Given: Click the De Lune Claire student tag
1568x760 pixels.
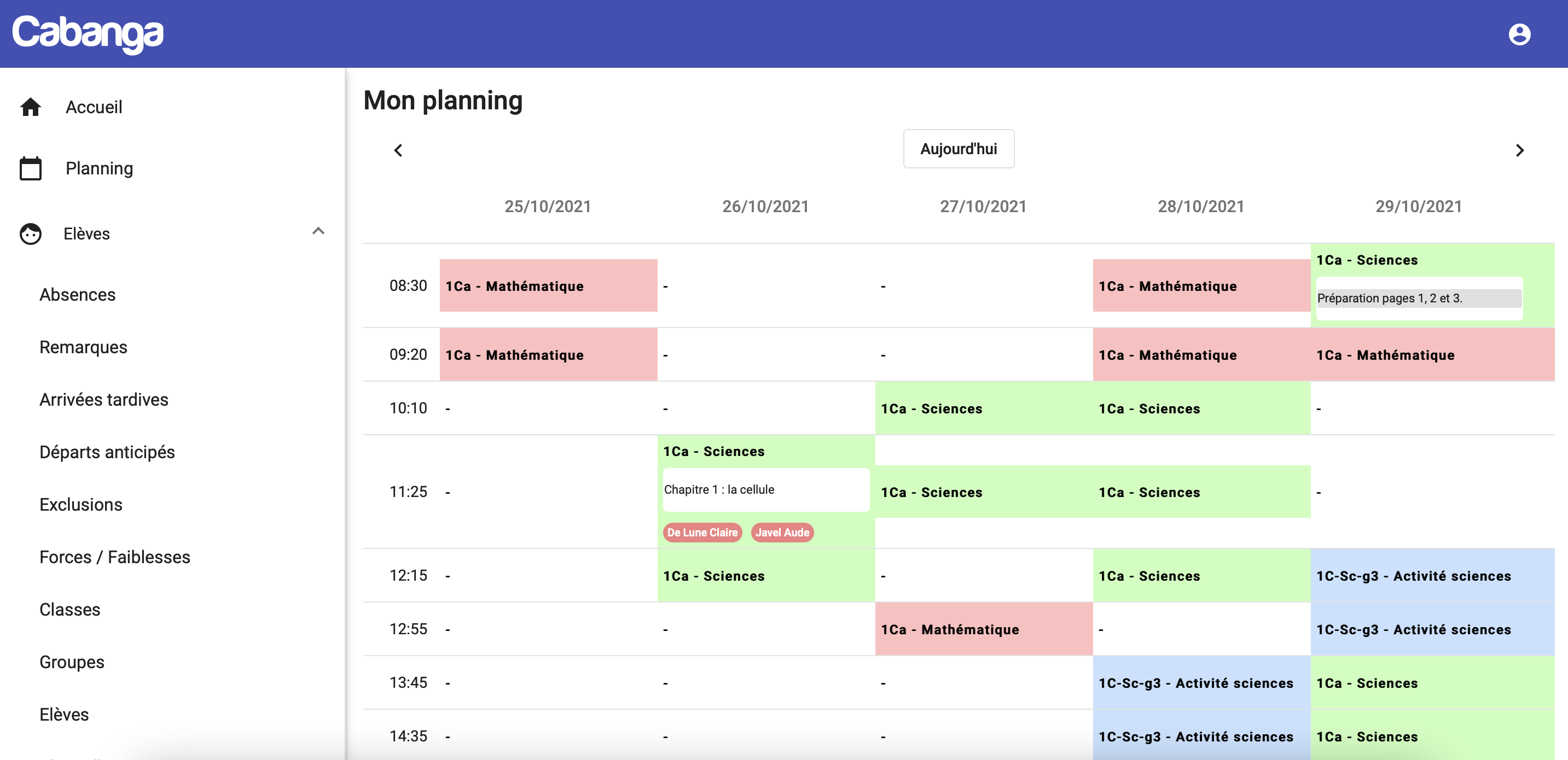Looking at the screenshot, I should (x=702, y=533).
